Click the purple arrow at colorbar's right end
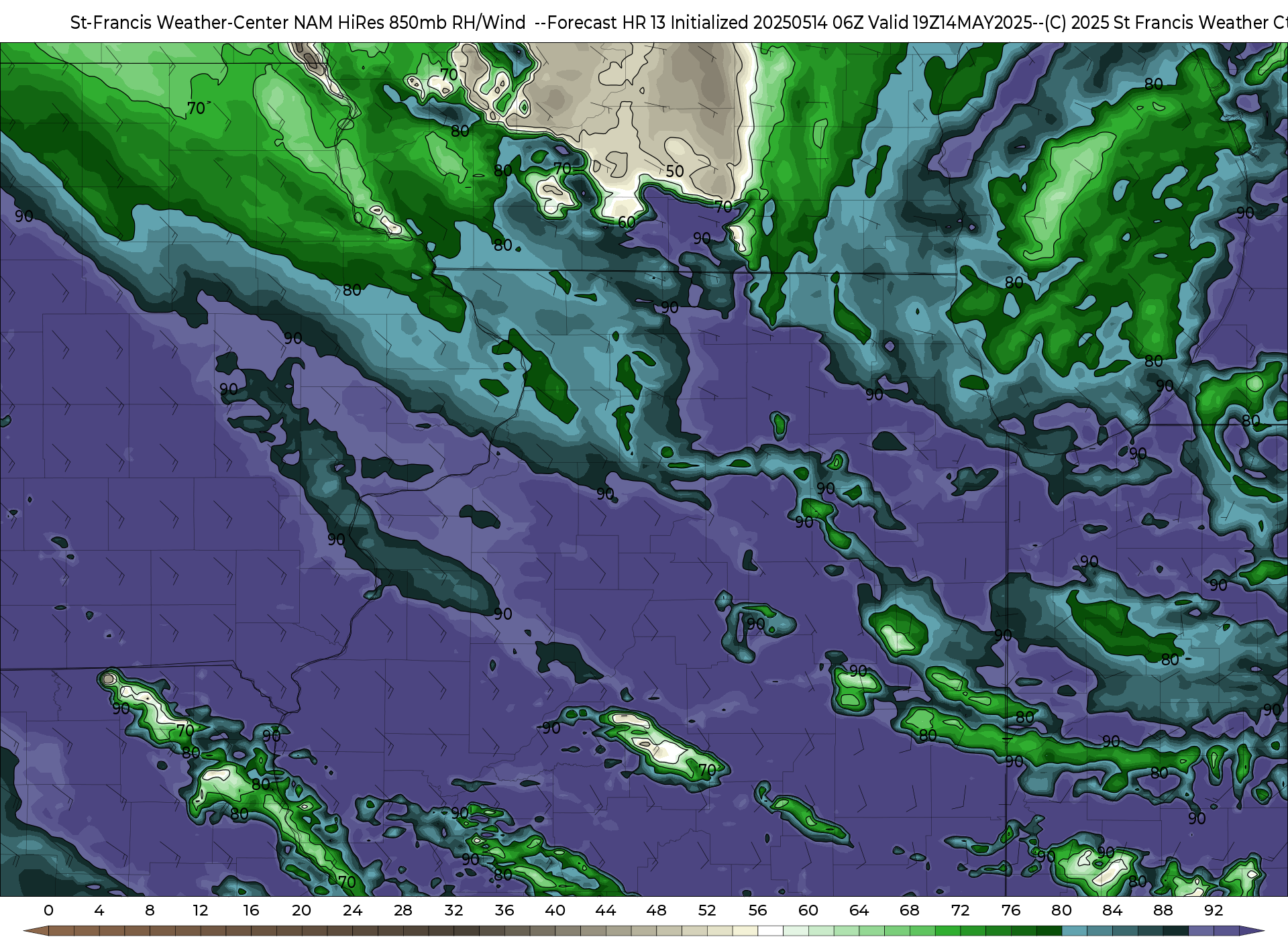 [1251, 932]
